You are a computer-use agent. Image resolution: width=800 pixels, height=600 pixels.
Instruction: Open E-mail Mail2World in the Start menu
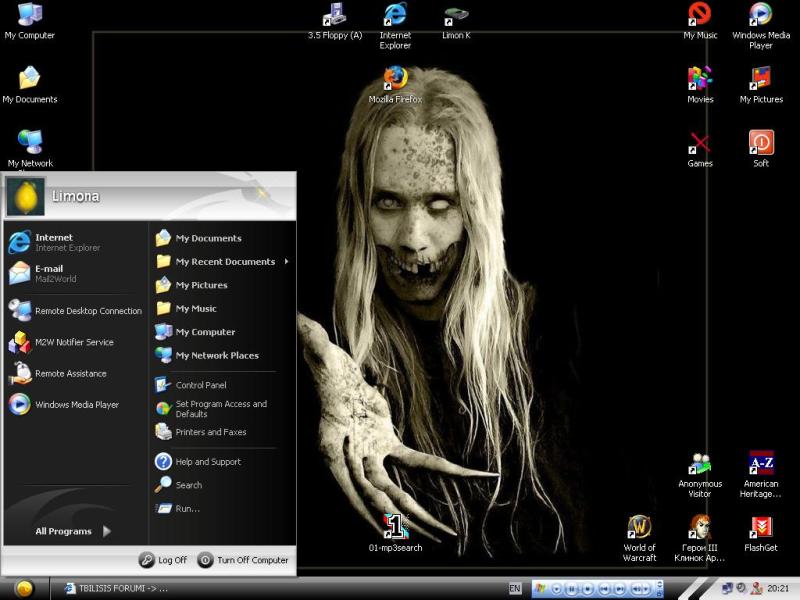77,273
